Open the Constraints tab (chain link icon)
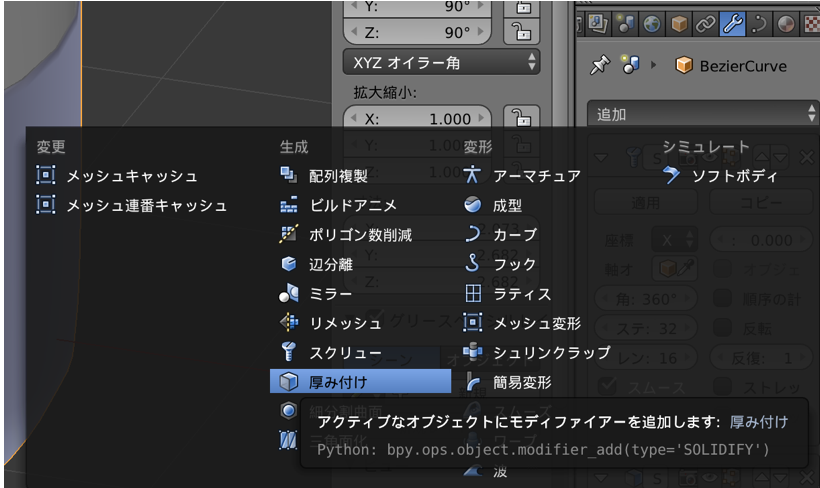 [x=705, y=24]
